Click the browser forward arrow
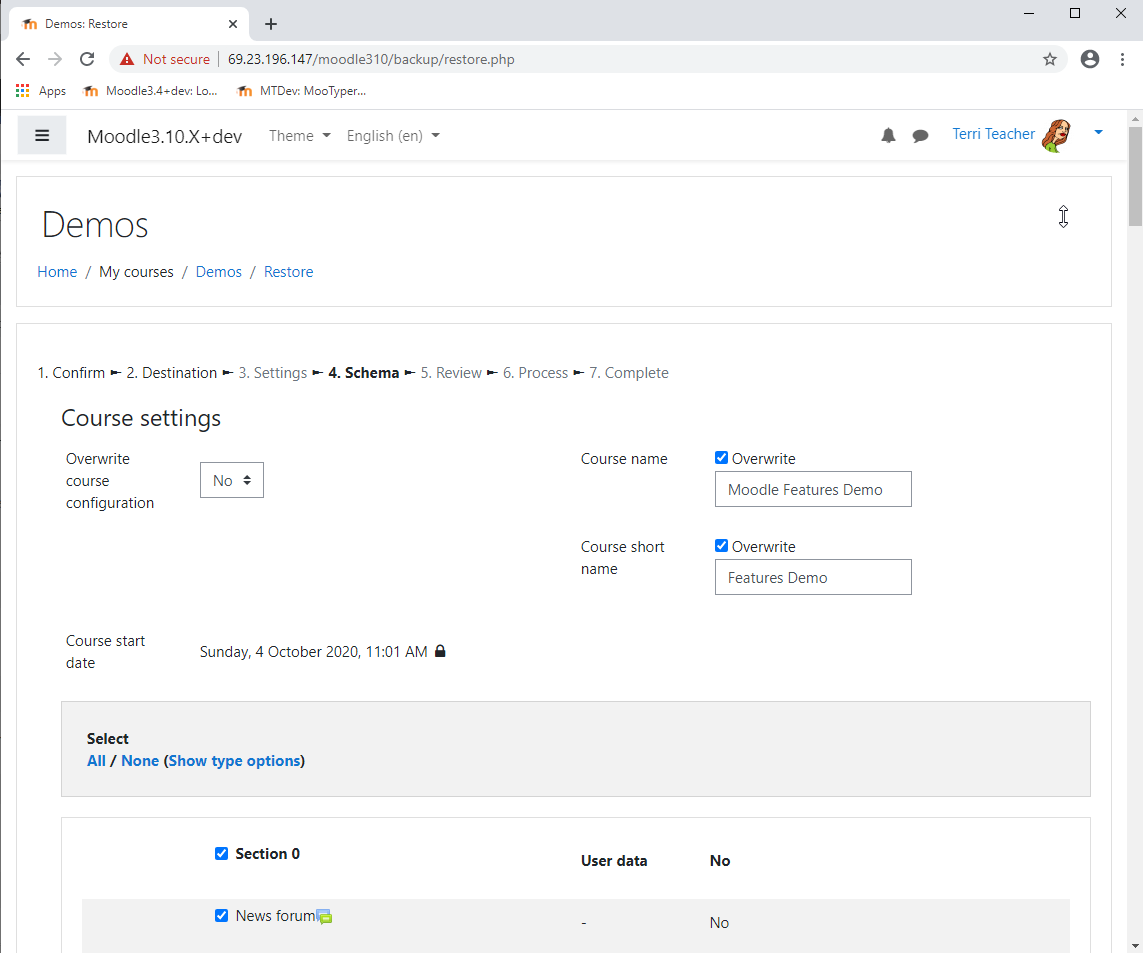1143x953 pixels. pos(55,59)
